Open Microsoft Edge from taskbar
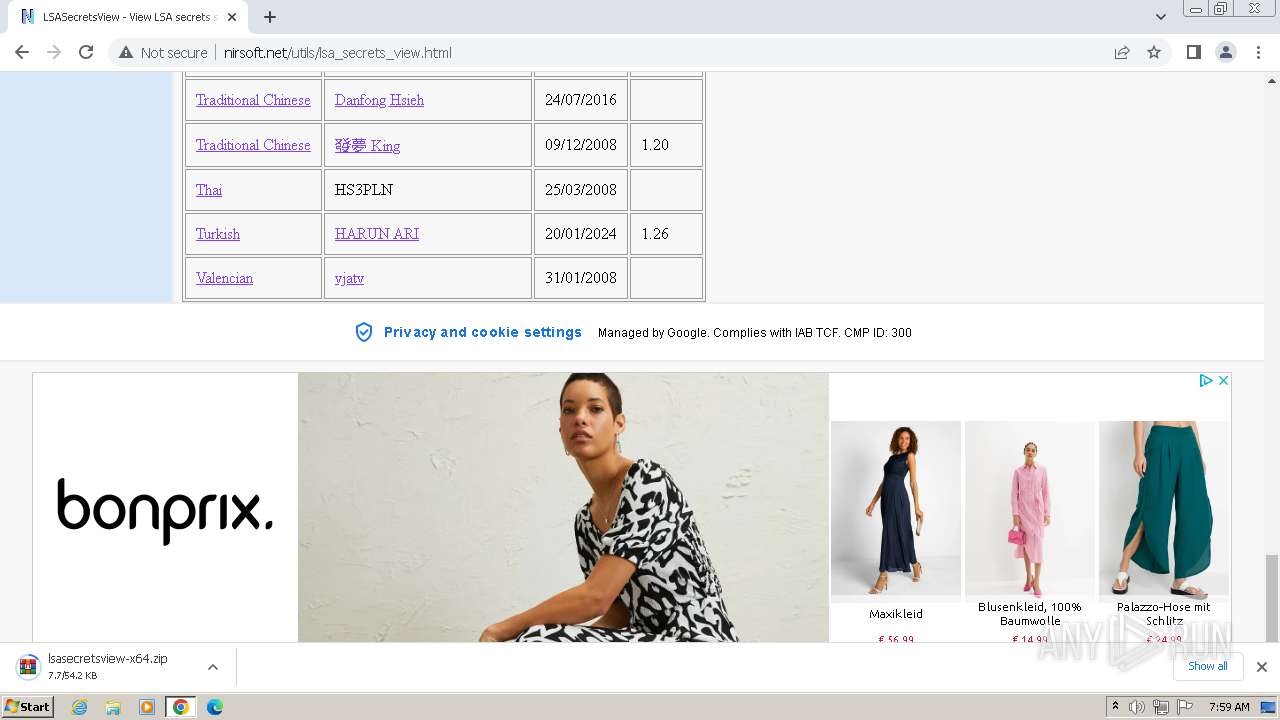Viewport: 1280px width, 720px height. (214, 707)
